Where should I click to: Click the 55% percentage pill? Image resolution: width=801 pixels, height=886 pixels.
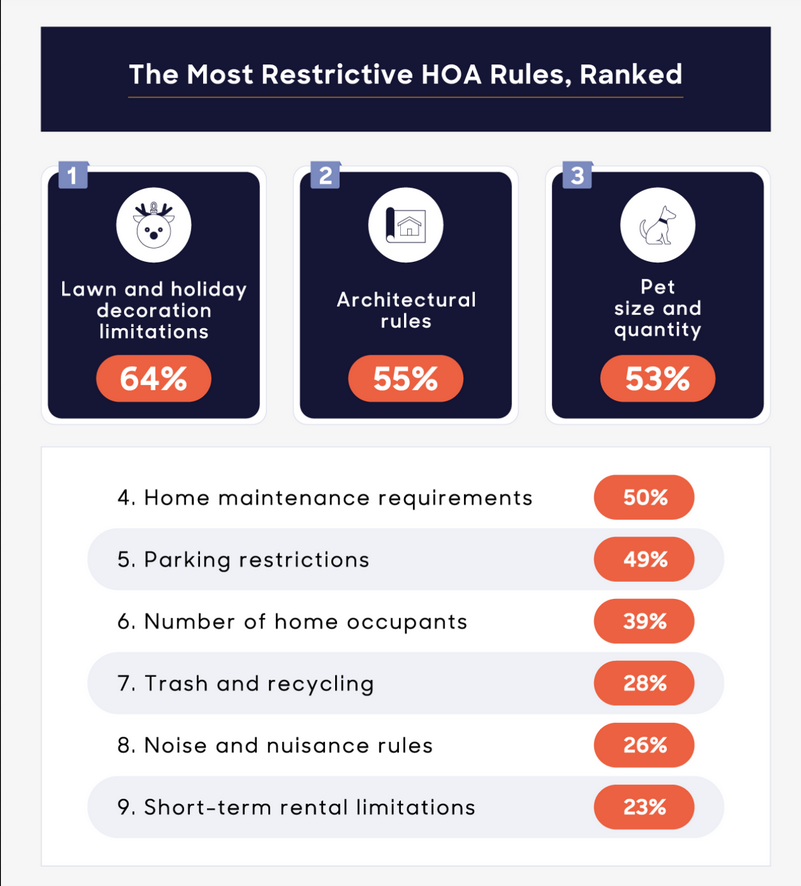tap(406, 380)
